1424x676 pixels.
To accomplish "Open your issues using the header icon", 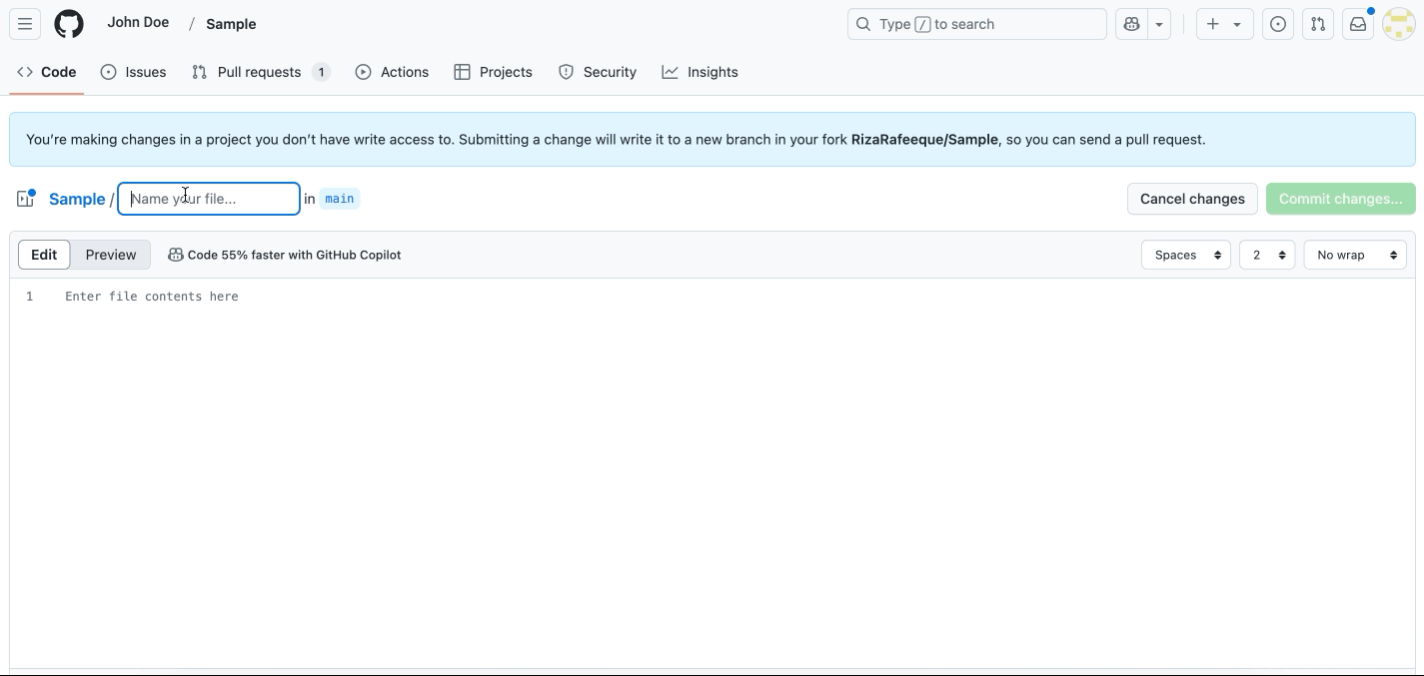I will [x=1278, y=24].
